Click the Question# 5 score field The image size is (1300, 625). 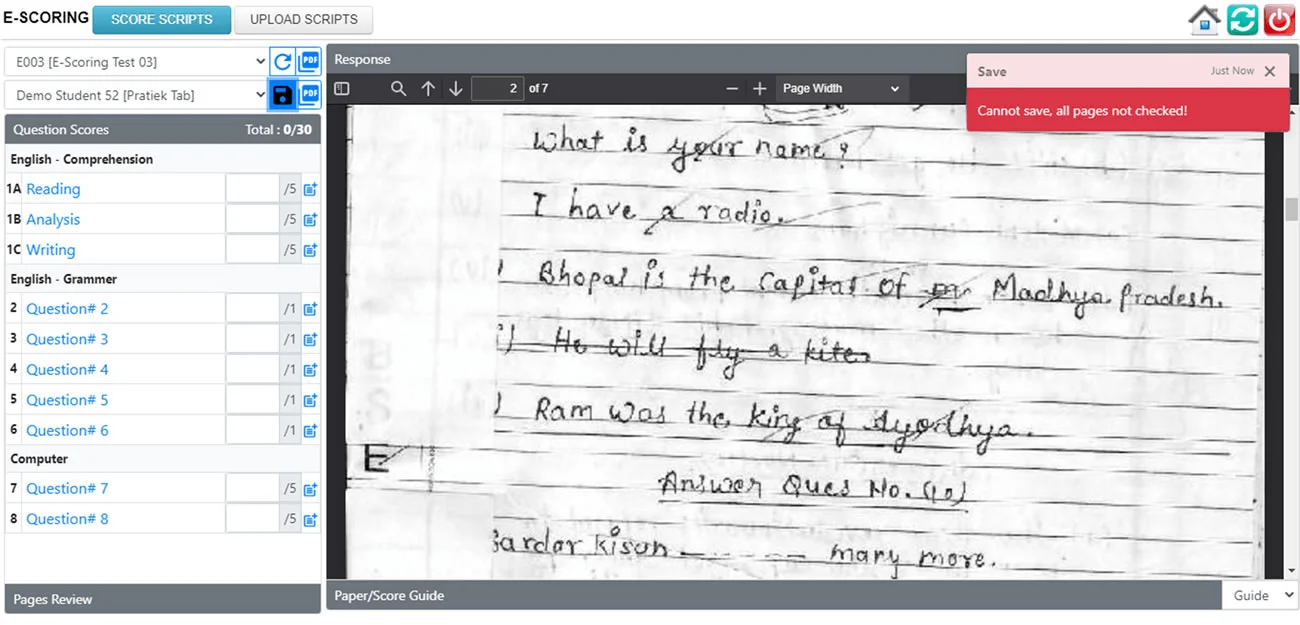pos(252,400)
